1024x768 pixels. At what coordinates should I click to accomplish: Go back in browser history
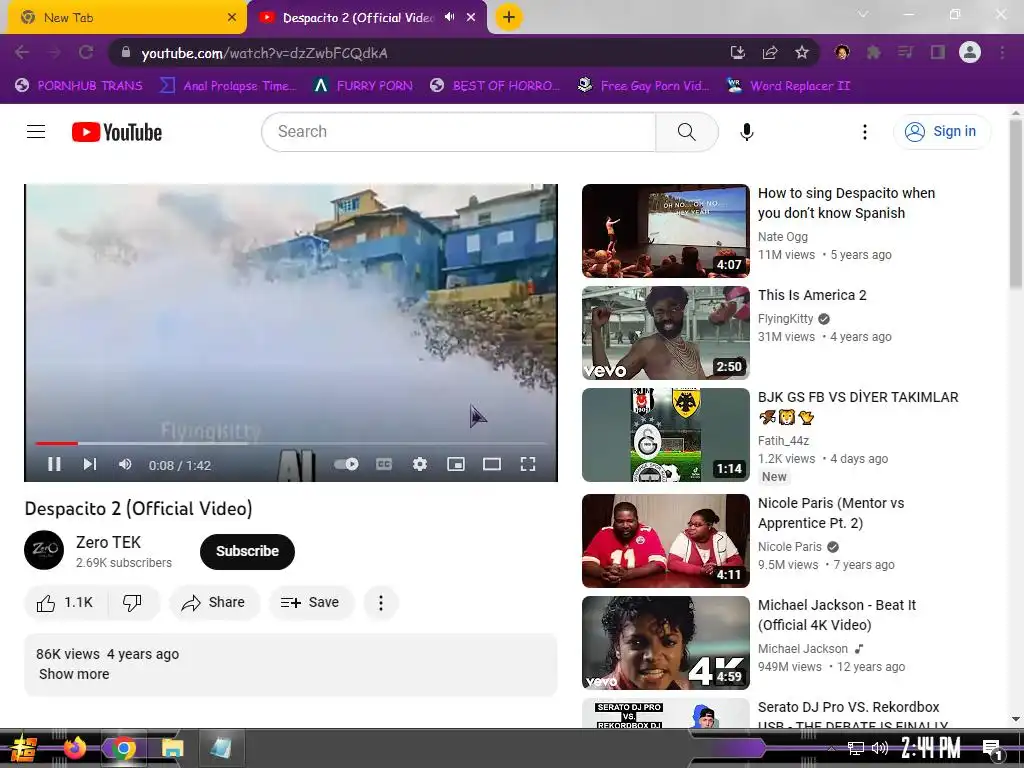click(22, 52)
